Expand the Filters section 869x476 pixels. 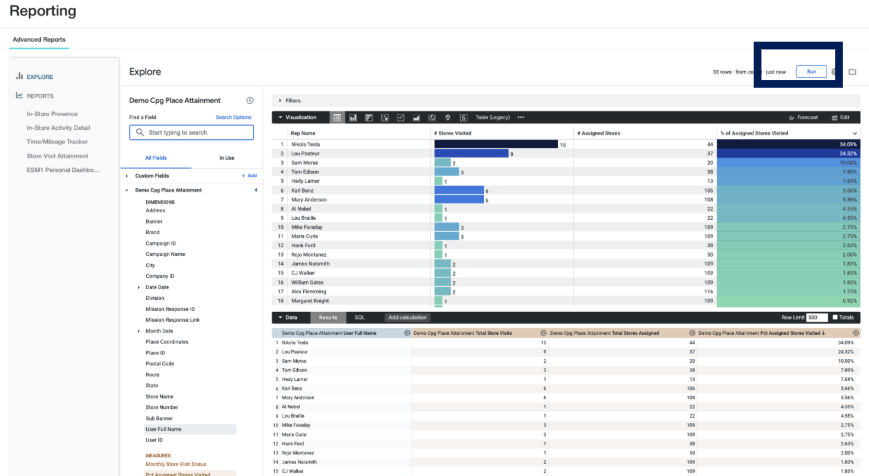280,101
